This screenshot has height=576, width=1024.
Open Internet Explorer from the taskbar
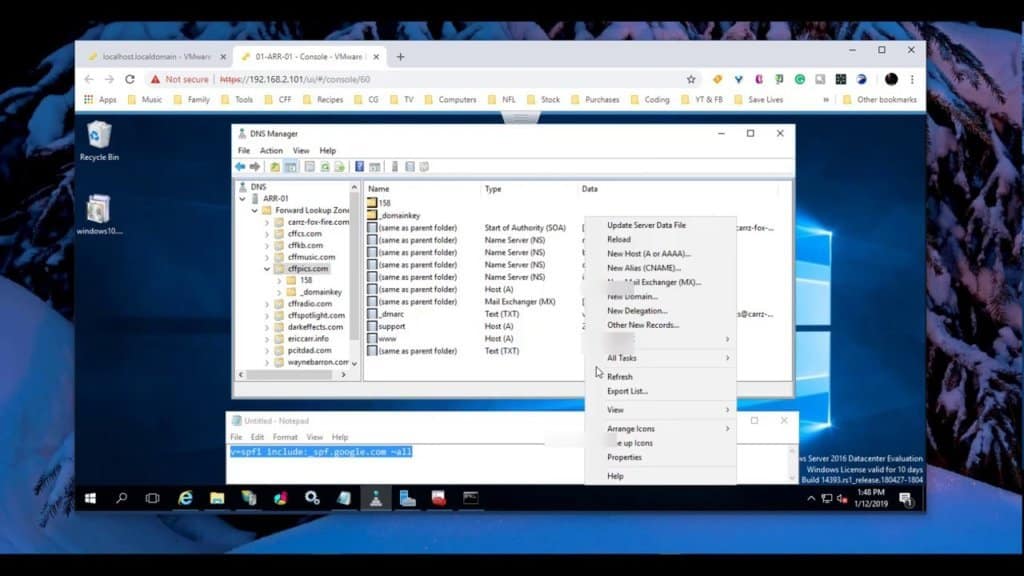(x=185, y=498)
